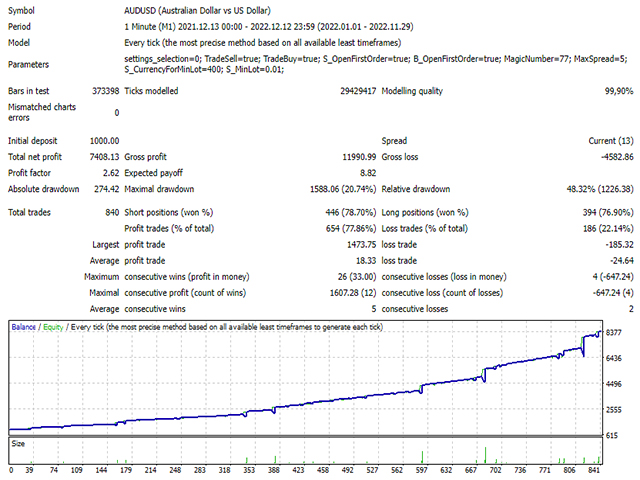This screenshot has width=640, height=480.
Task: Click Absolute drawdown value 274.42
Action: pos(107,189)
